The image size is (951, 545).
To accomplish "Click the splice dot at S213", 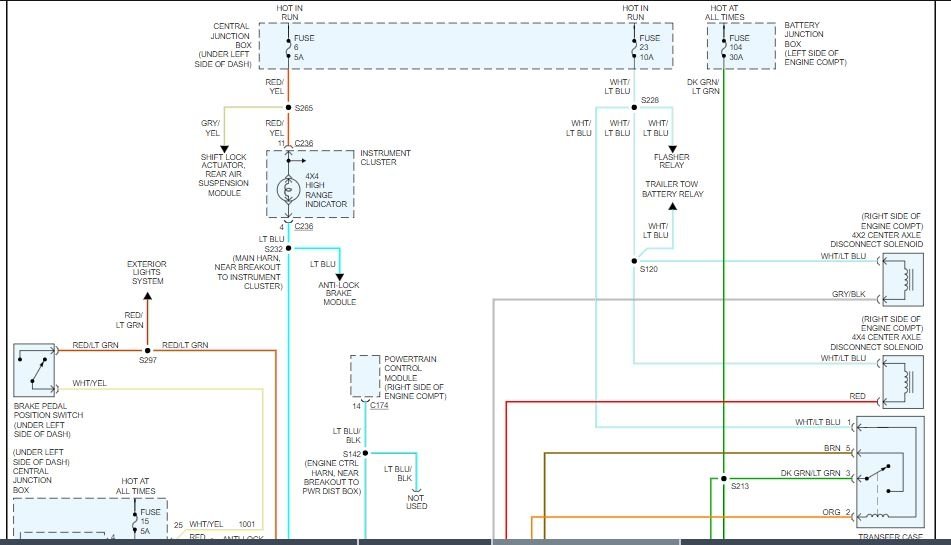I will click(x=724, y=478).
